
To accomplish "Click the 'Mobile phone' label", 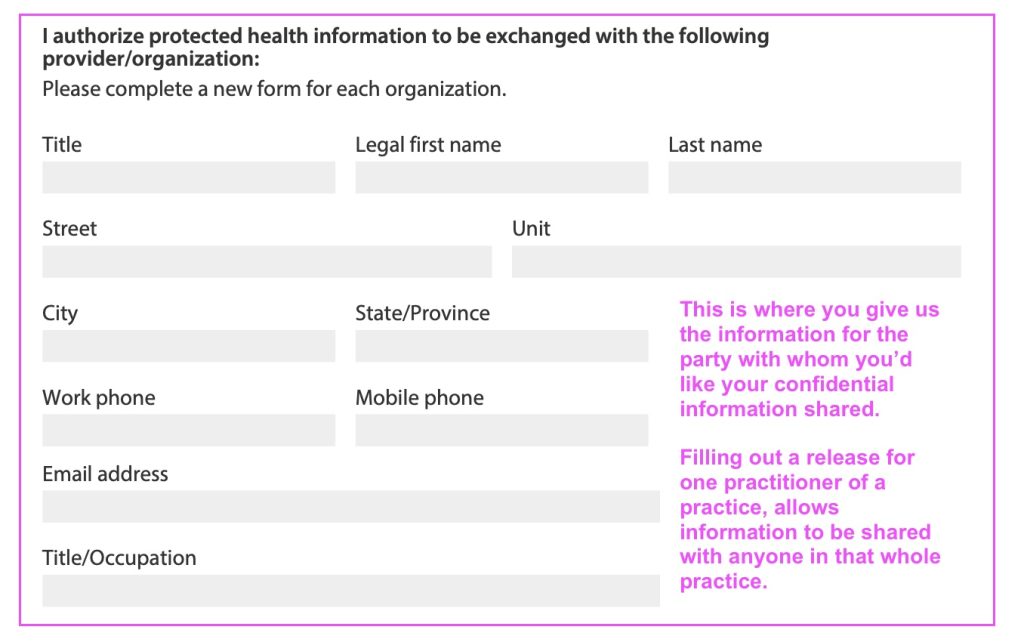I will pos(419,398).
